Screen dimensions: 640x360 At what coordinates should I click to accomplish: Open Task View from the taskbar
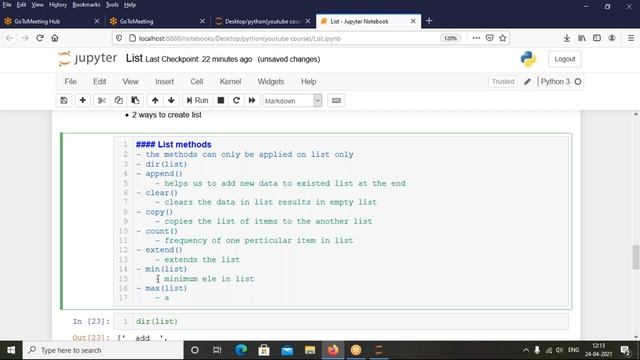(x=217, y=350)
